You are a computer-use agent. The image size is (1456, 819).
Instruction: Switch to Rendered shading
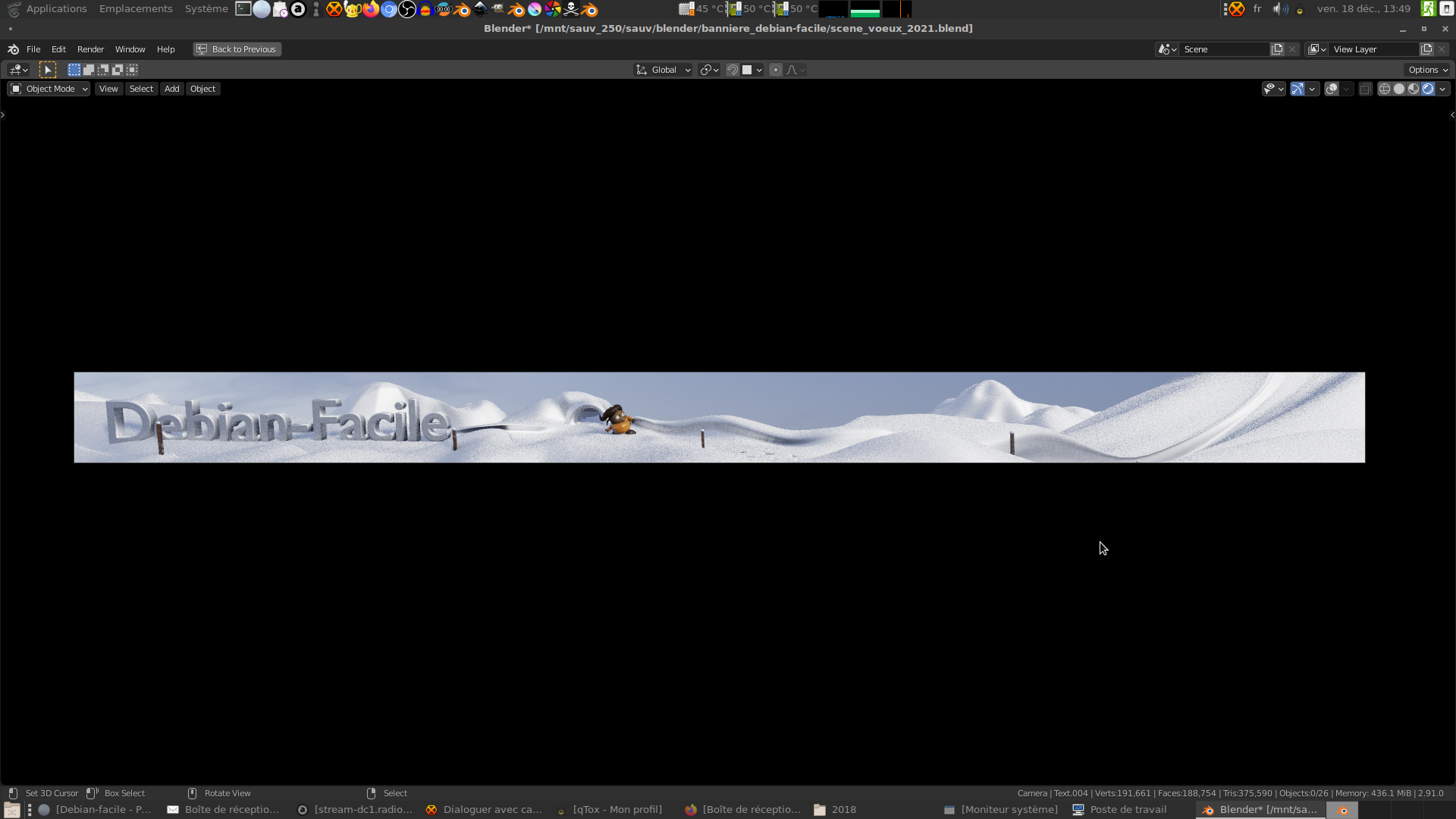1428,89
